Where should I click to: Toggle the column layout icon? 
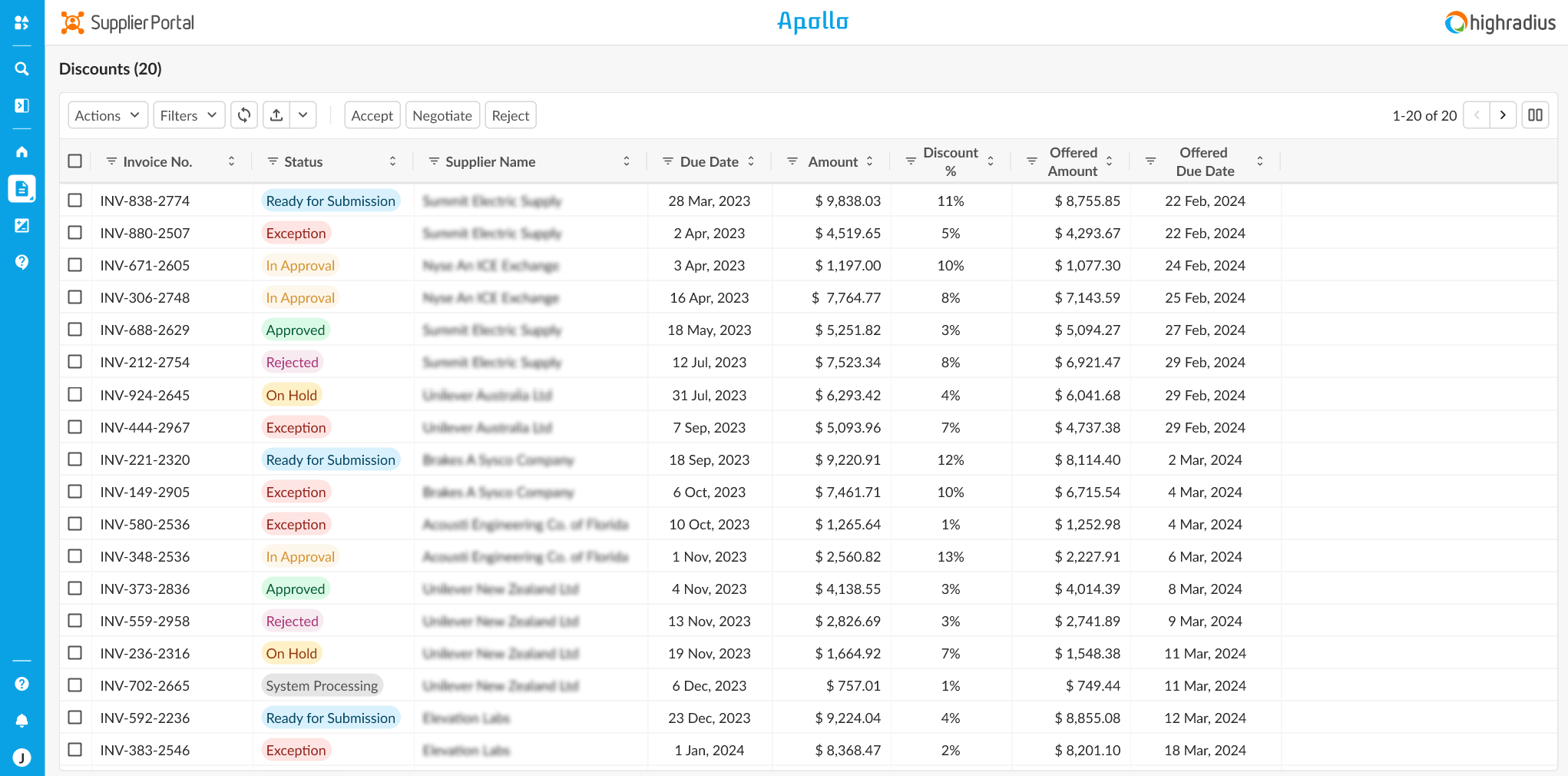pyautogui.click(x=1535, y=115)
